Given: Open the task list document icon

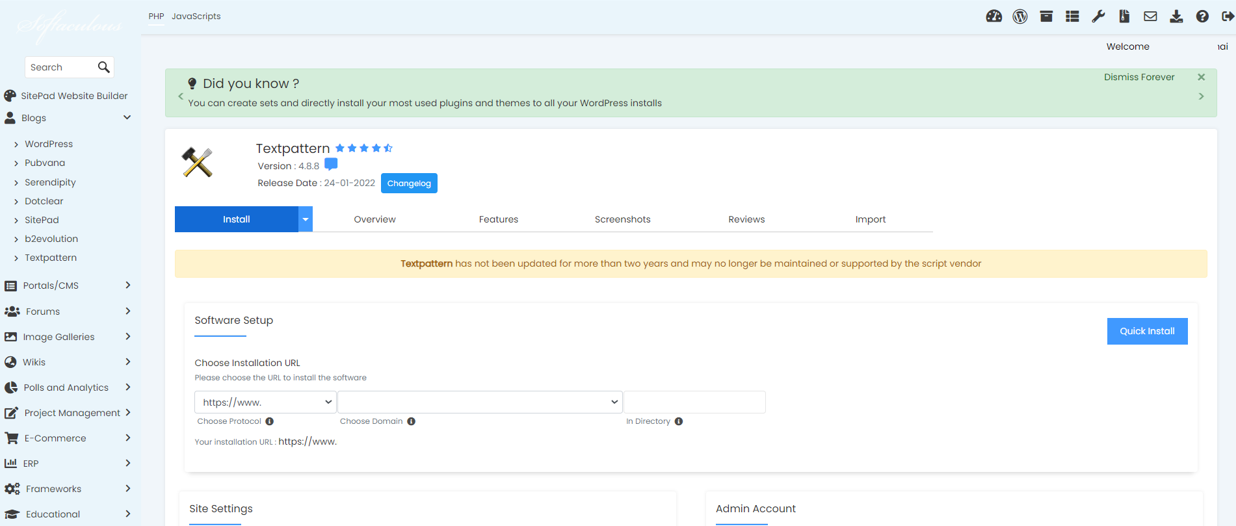Looking at the screenshot, I should pos(1124,16).
